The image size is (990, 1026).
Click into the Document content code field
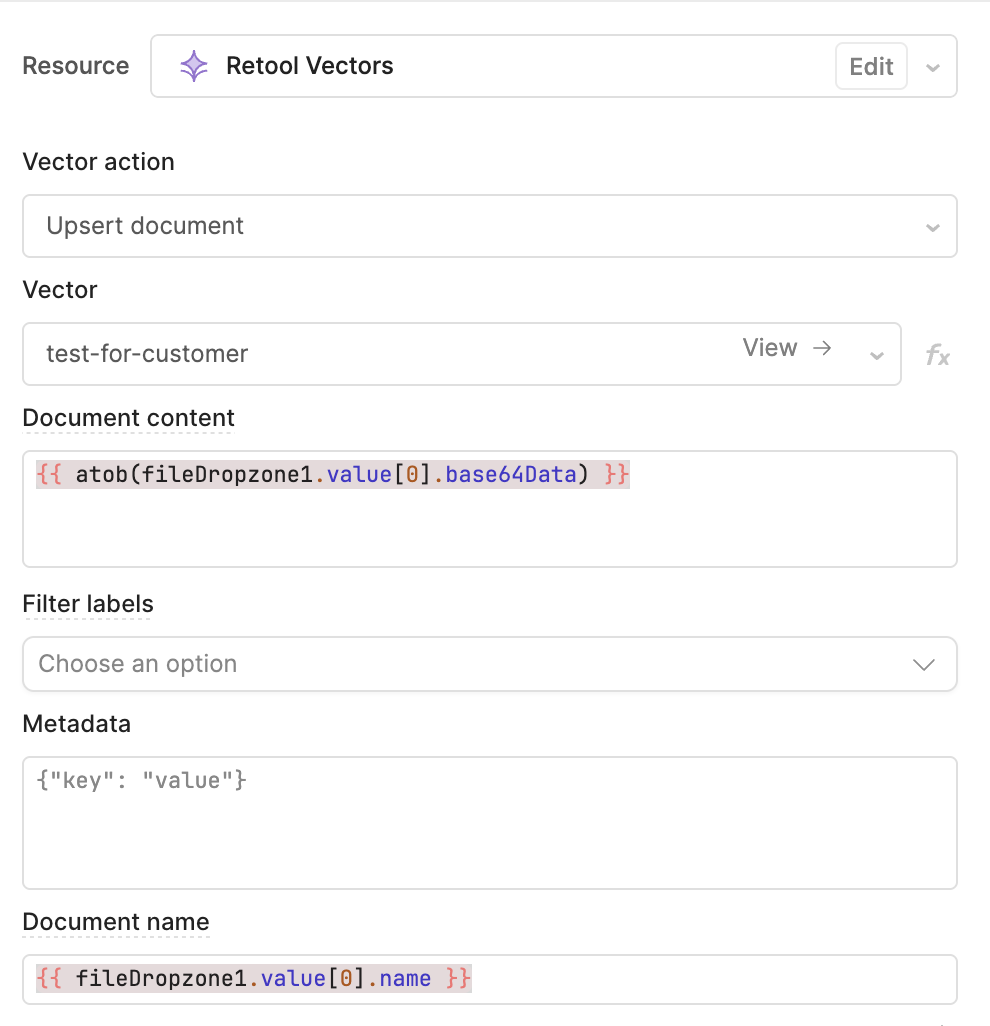(489, 520)
